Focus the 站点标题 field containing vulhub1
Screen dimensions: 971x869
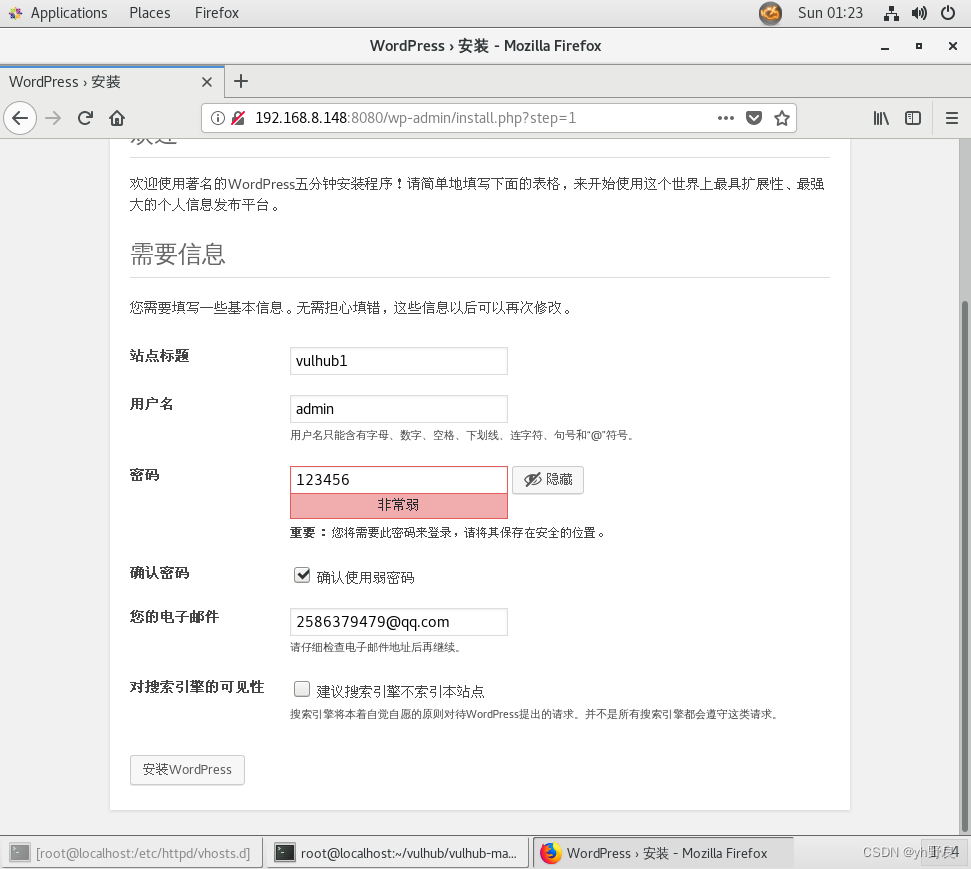pyautogui.click(x=399, y=361)
